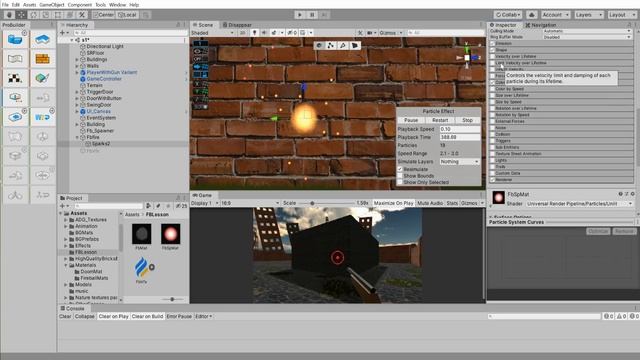This screenshot has height=360, width=640.
Task: Select the Hand tool in the toolbar
Action: (x=9, y=15)
